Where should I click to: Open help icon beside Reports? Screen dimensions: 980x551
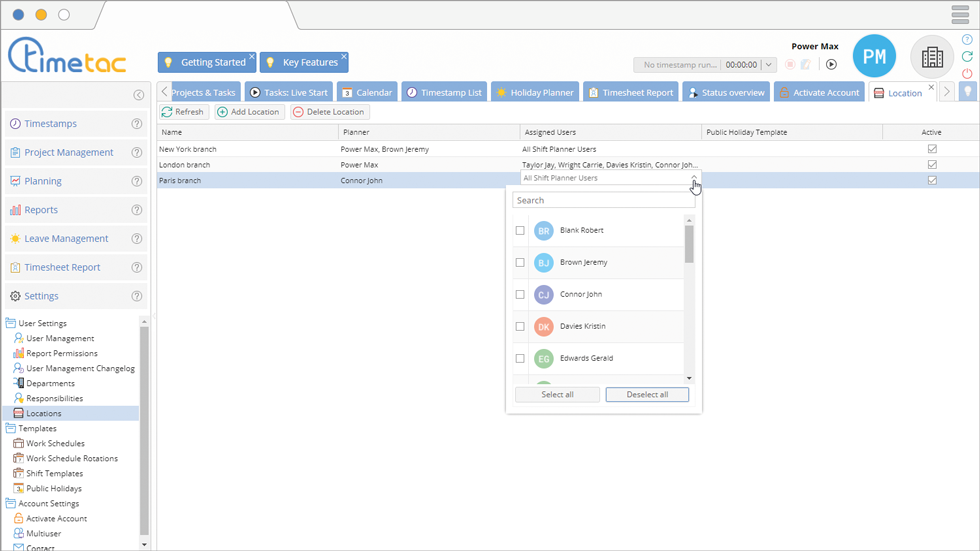136,210
